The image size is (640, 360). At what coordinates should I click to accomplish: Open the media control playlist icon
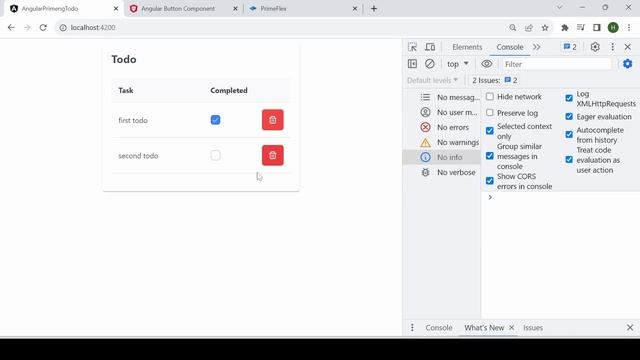[581, 27]
